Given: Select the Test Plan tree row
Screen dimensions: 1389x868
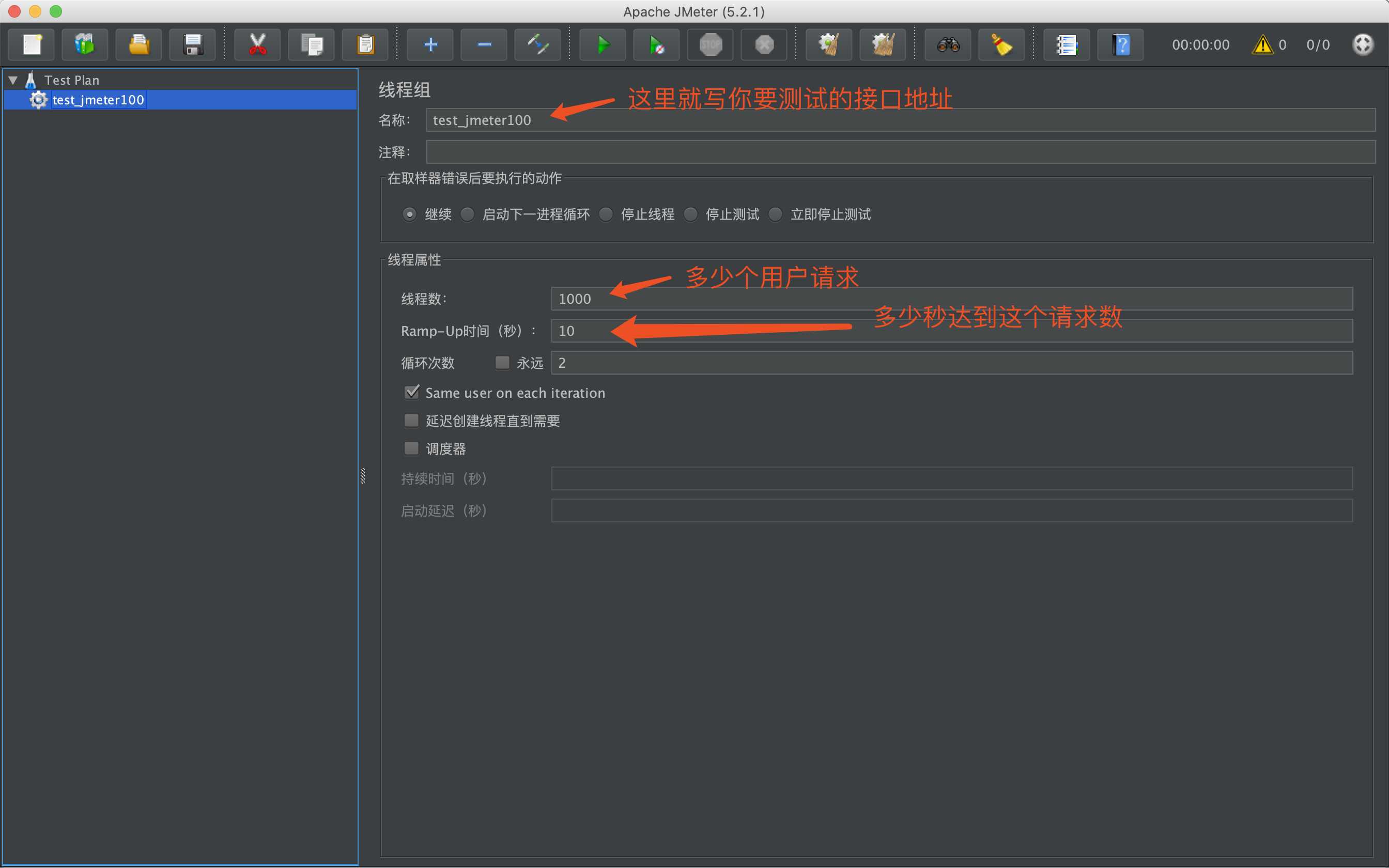Looking at the screenshot, I should pos(180,80).
